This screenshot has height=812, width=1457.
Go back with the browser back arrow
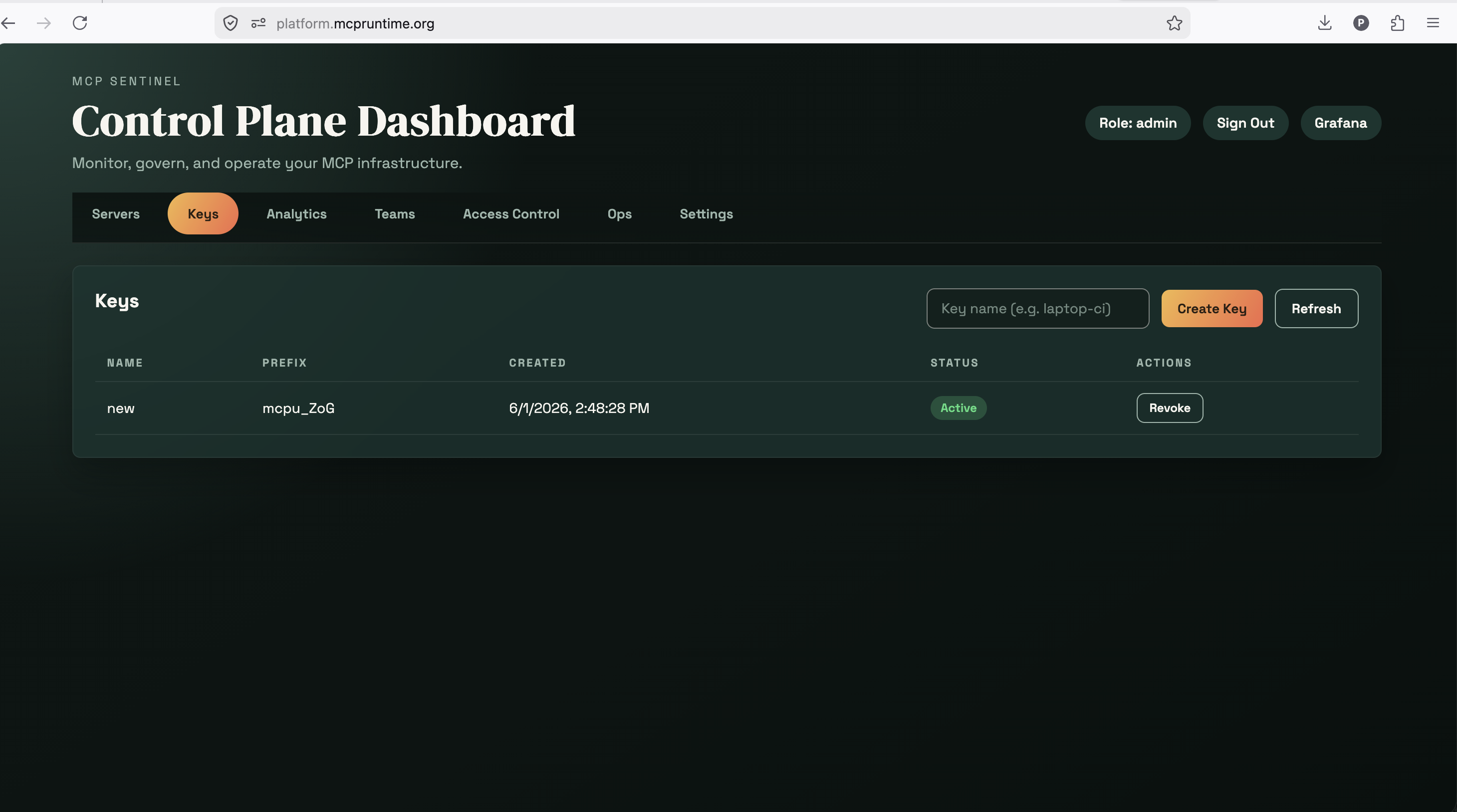8,23
